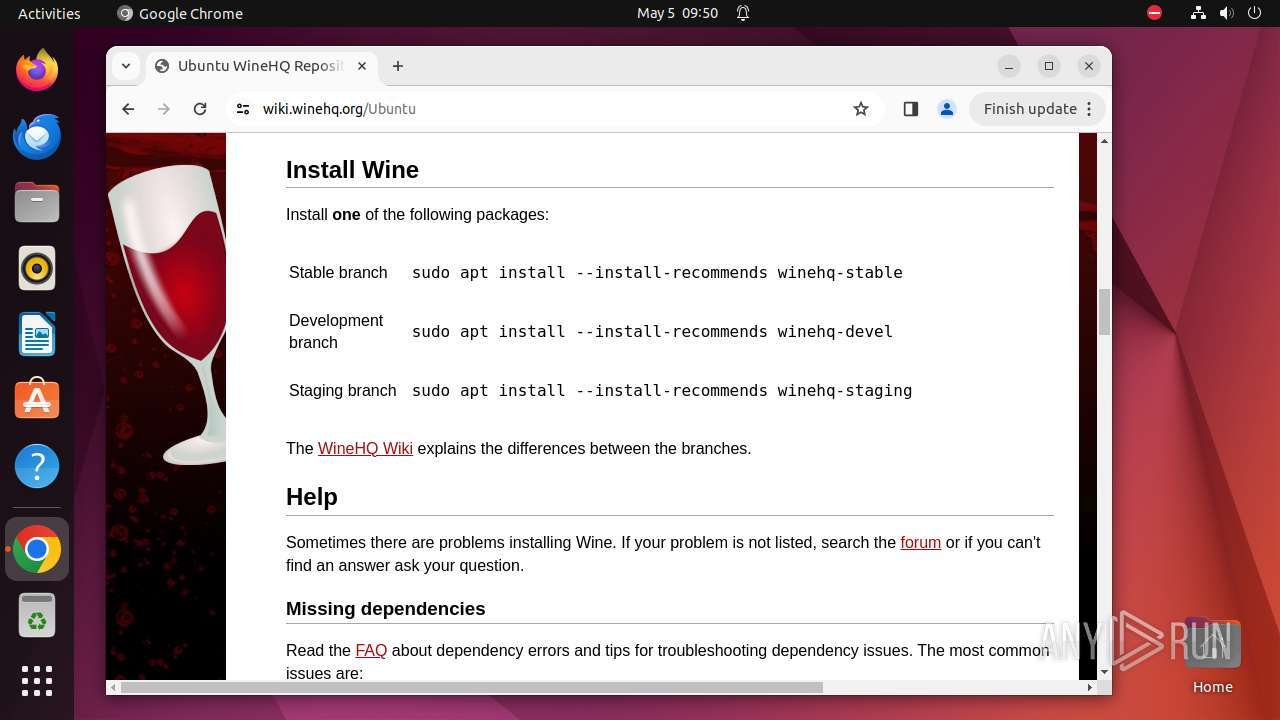Open a new tab with plus
1280x720 pixels.
(398, 66)
